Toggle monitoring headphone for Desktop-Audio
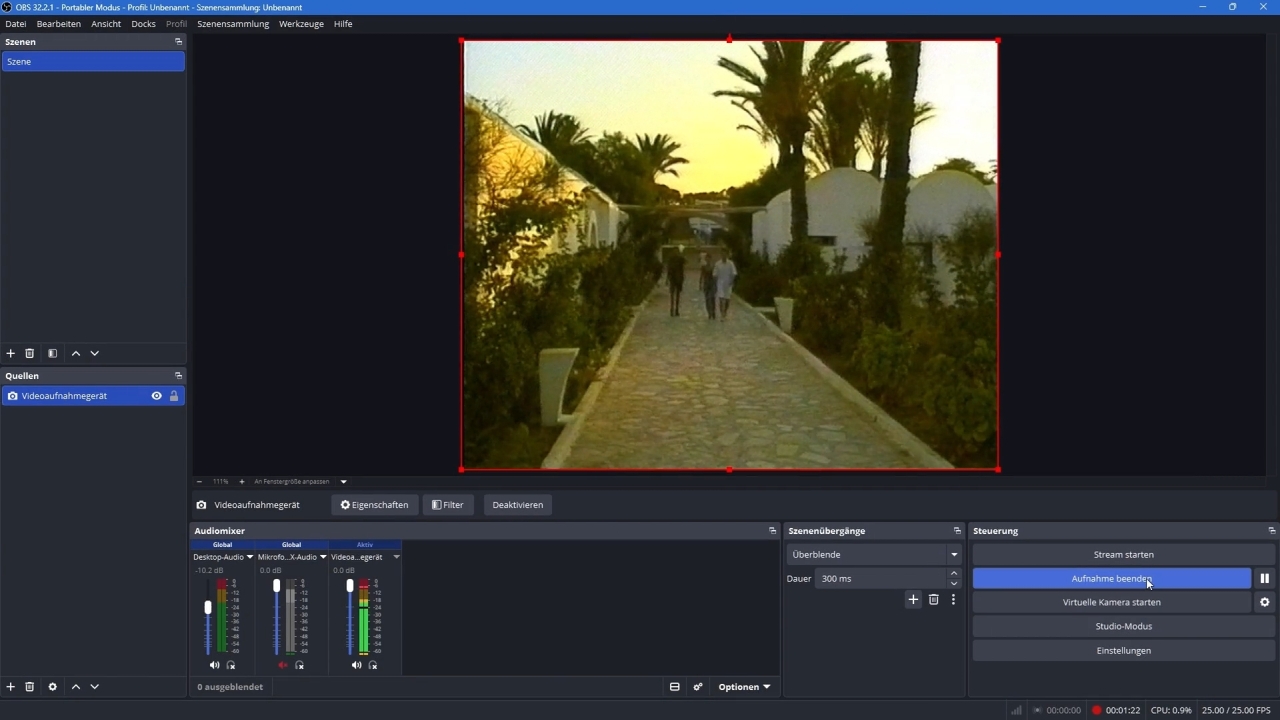The image size is (1280, 720). [x=231, y=665]
